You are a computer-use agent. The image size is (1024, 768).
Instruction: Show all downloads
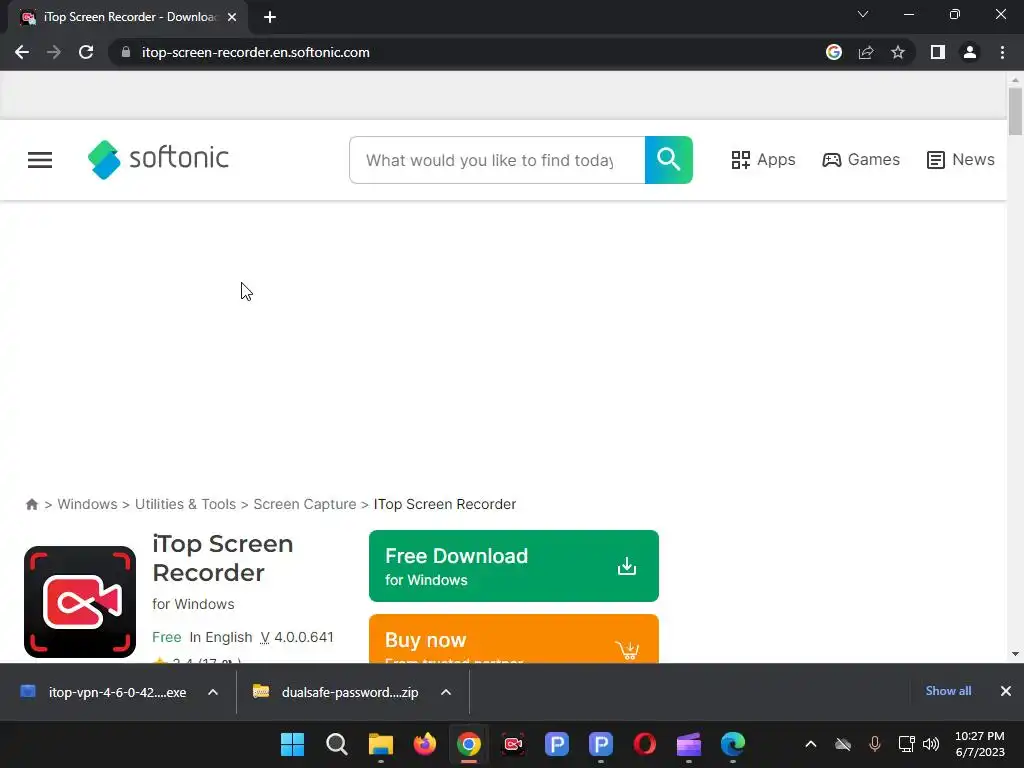click(x=948, y=691)
